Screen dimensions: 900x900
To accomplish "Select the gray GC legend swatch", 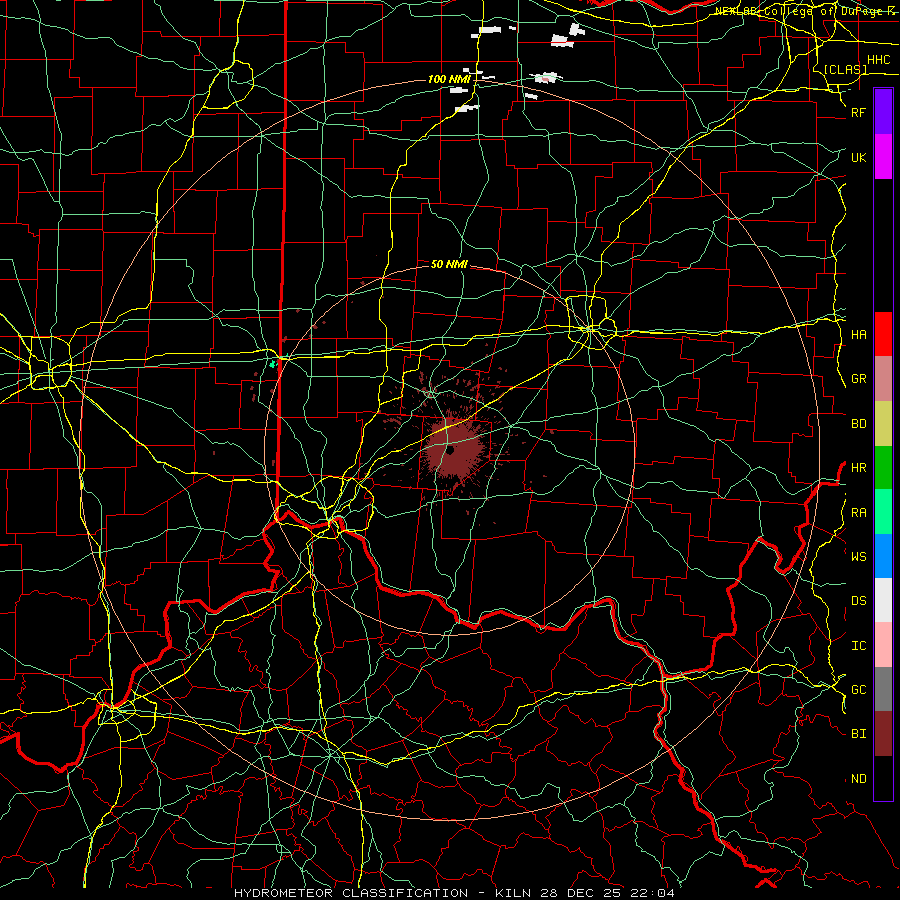I will [883, 689].
